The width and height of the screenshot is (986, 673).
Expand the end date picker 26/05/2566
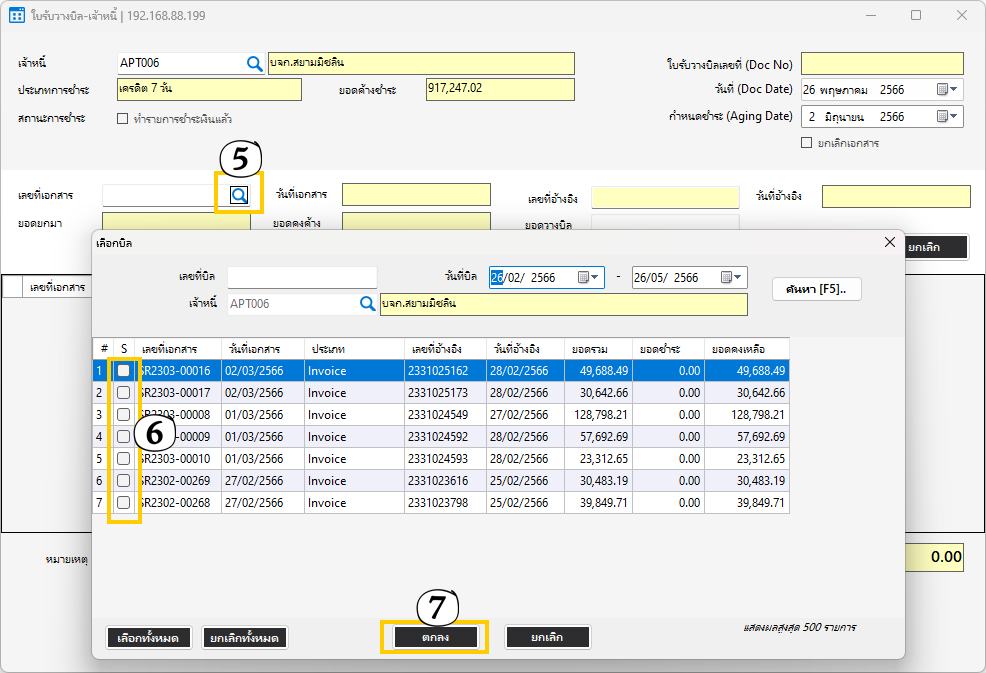click(731, 278)
